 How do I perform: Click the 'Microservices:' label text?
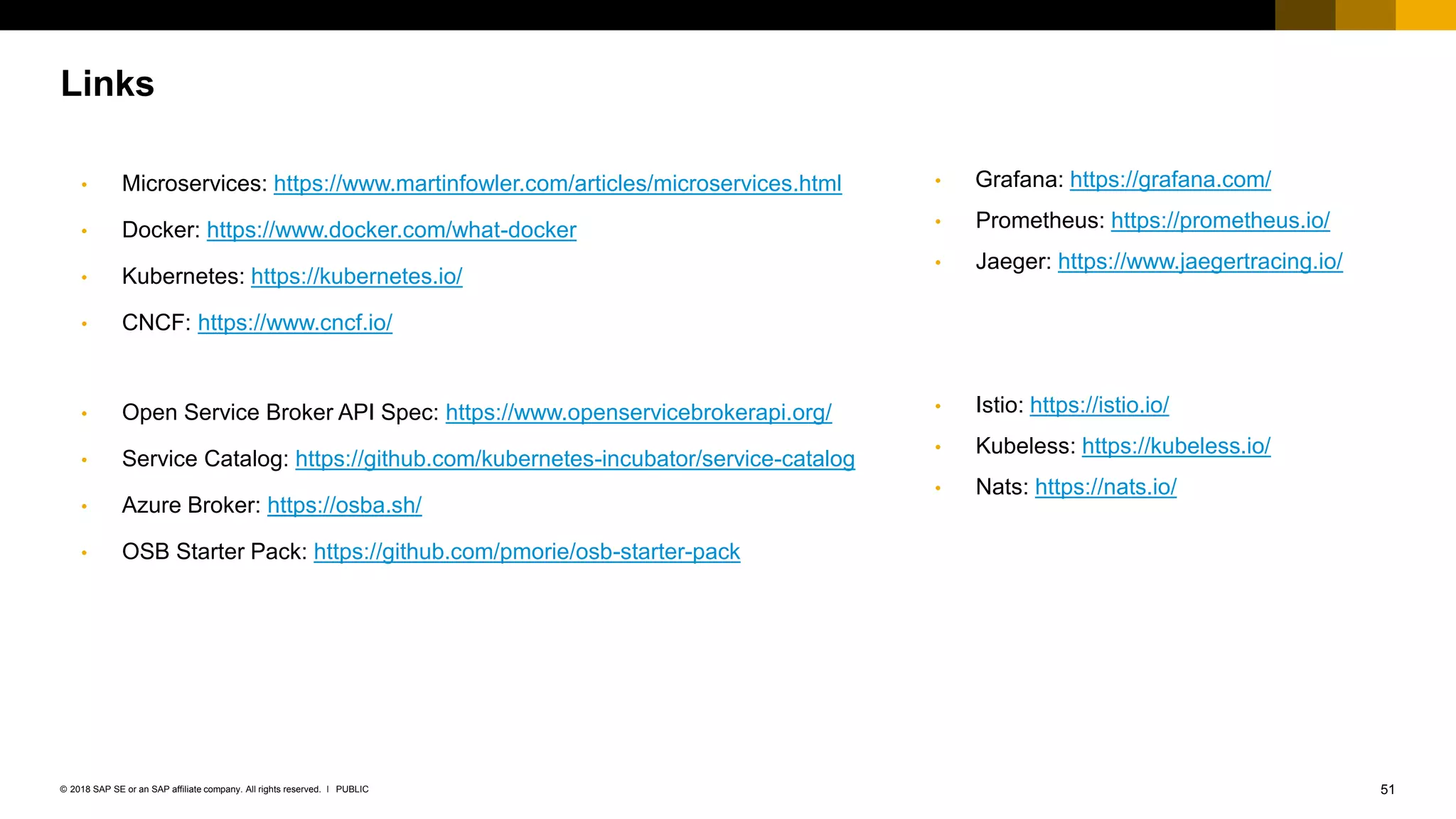tap(195, 183)
